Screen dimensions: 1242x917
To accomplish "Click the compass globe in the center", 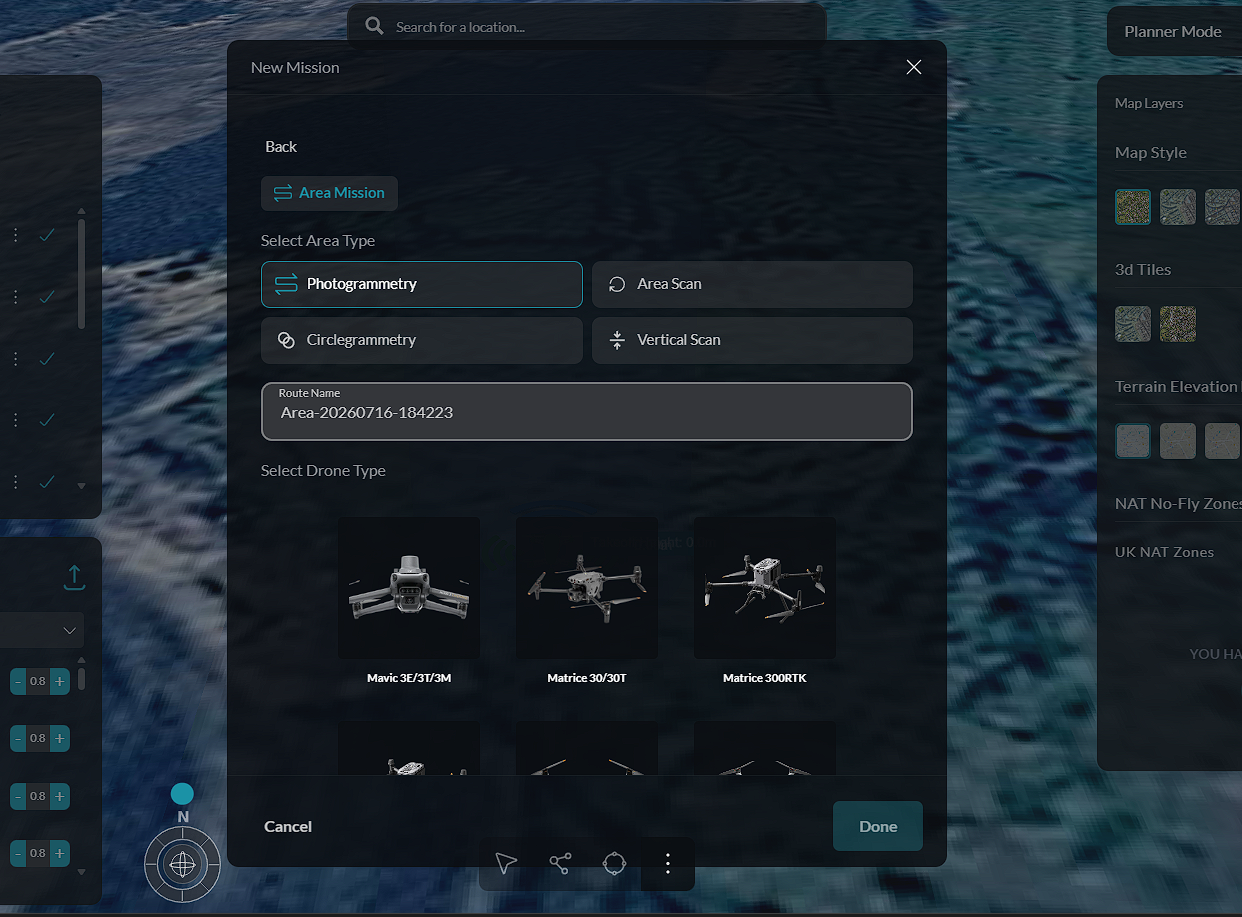I will (182, 863).
